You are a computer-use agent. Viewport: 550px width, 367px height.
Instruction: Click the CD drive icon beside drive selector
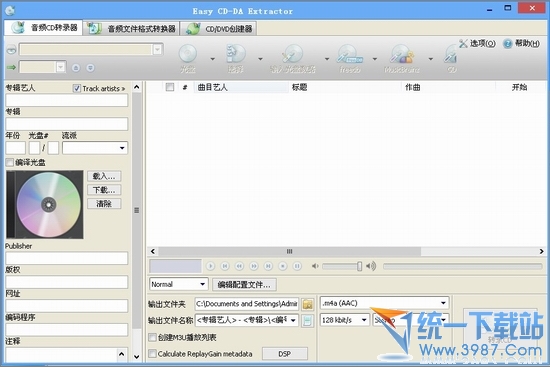coord(11,50)
